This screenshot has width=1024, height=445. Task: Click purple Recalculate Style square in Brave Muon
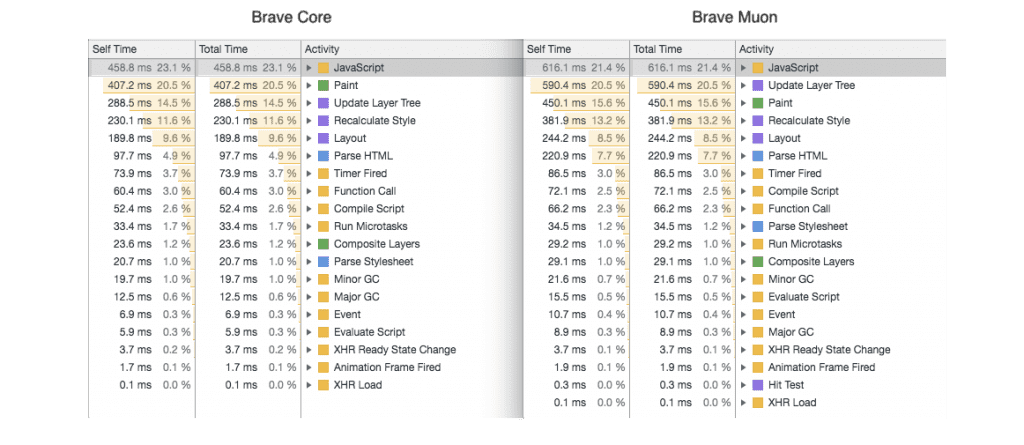758,121
